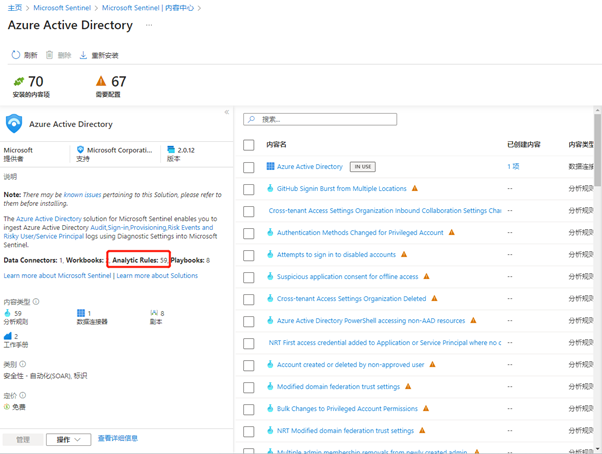Click the version icon beside 2.0.12
Screen dimensions: 602x454
[x=171, y=150]
